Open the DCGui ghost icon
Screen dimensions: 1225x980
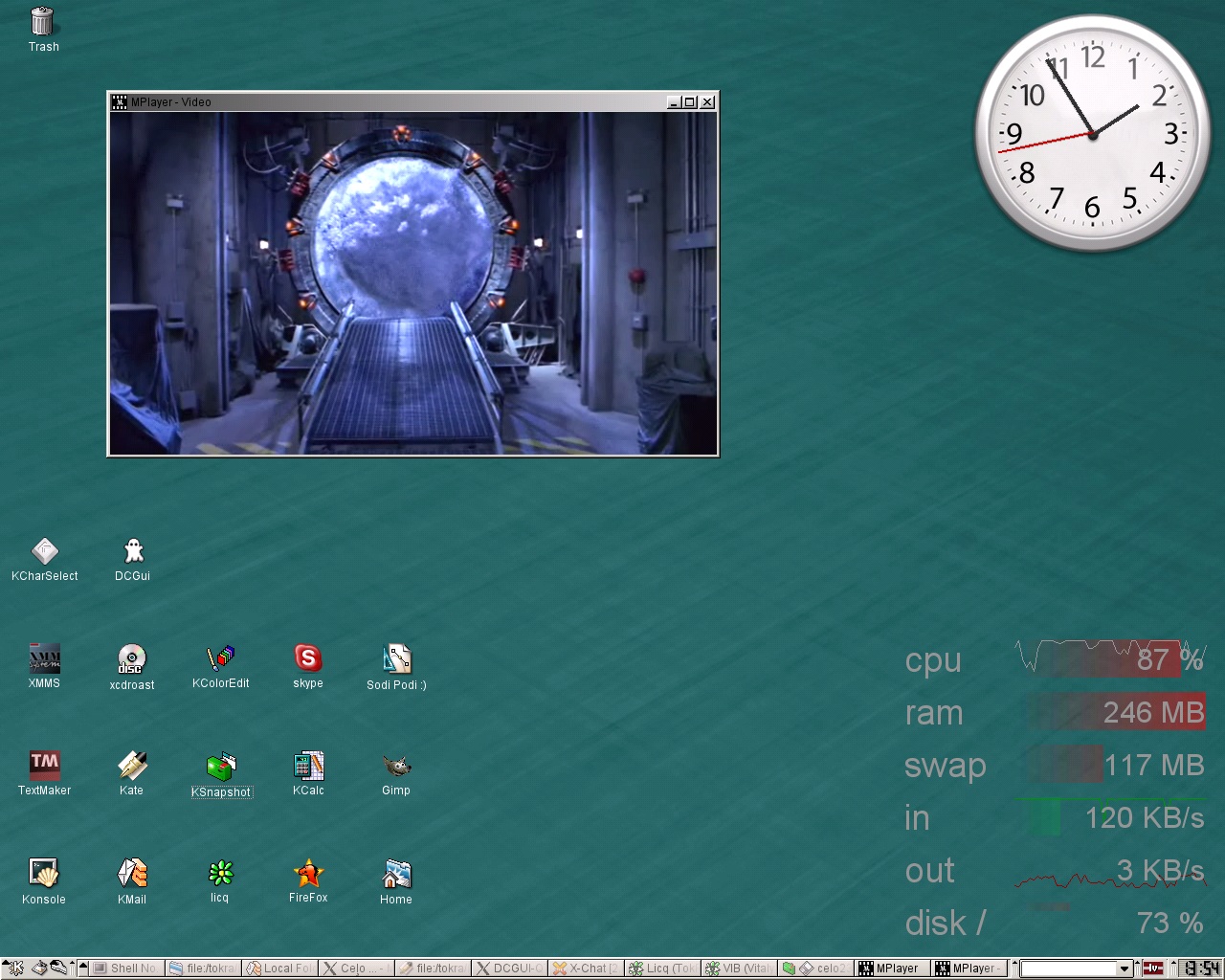[132, 560]
